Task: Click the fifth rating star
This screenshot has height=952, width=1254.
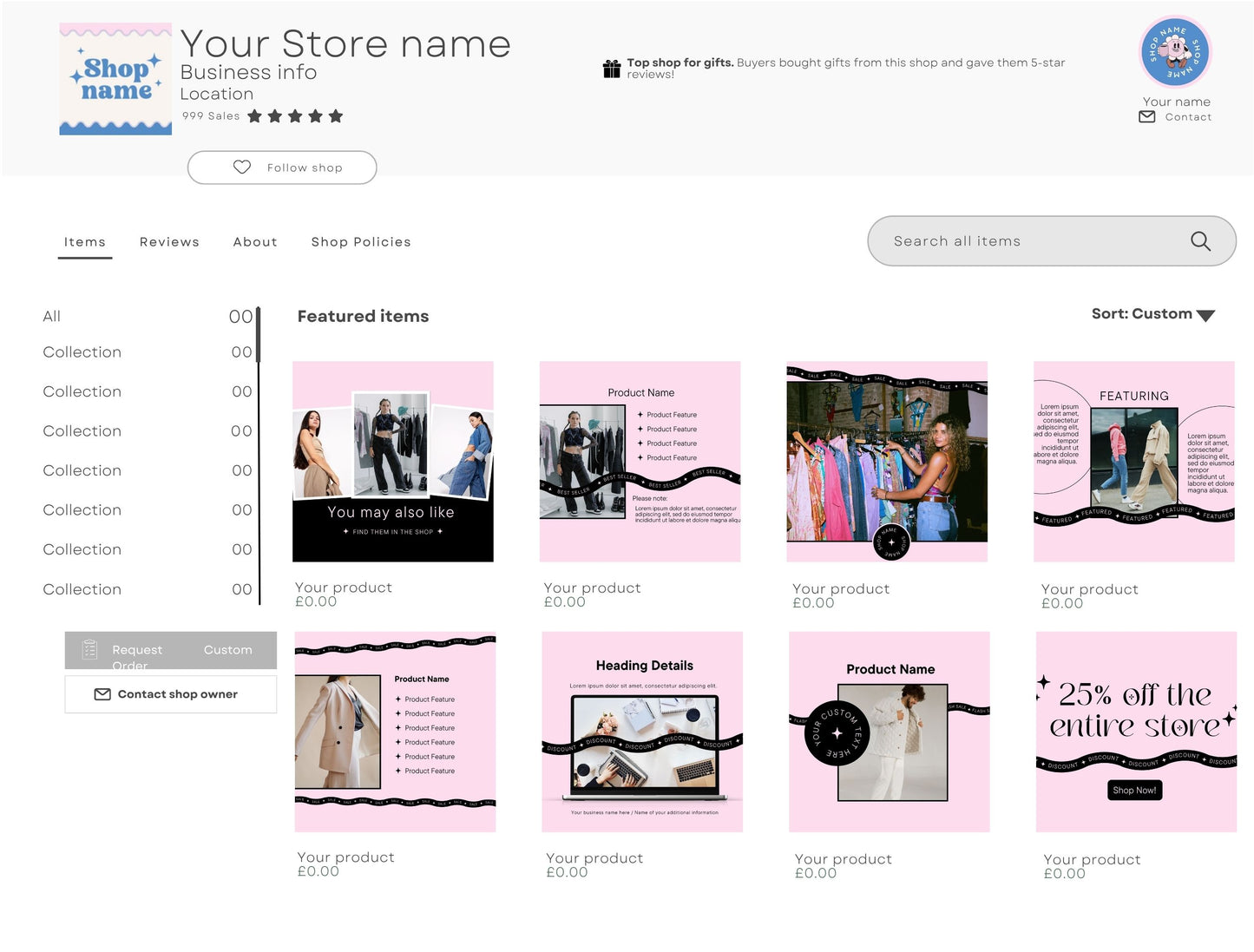Action: 338,115
